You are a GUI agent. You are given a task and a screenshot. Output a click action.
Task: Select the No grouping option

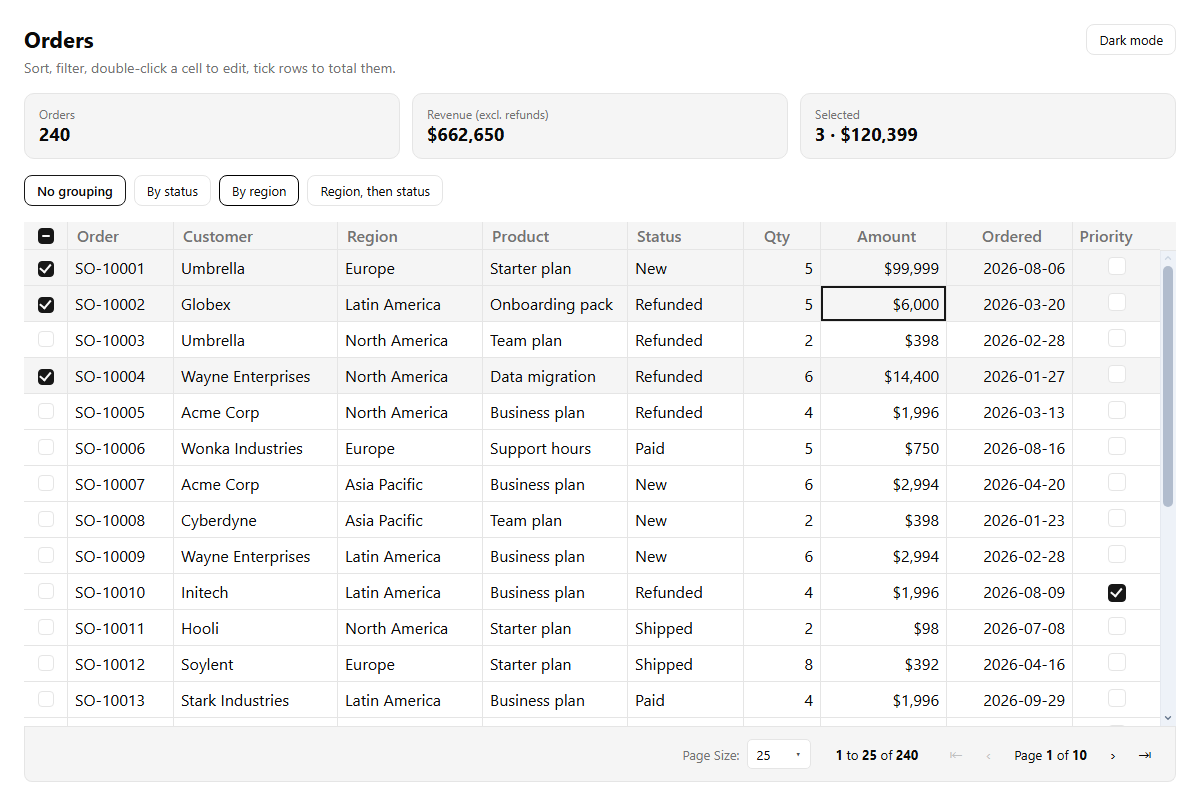tap(75, 191)
